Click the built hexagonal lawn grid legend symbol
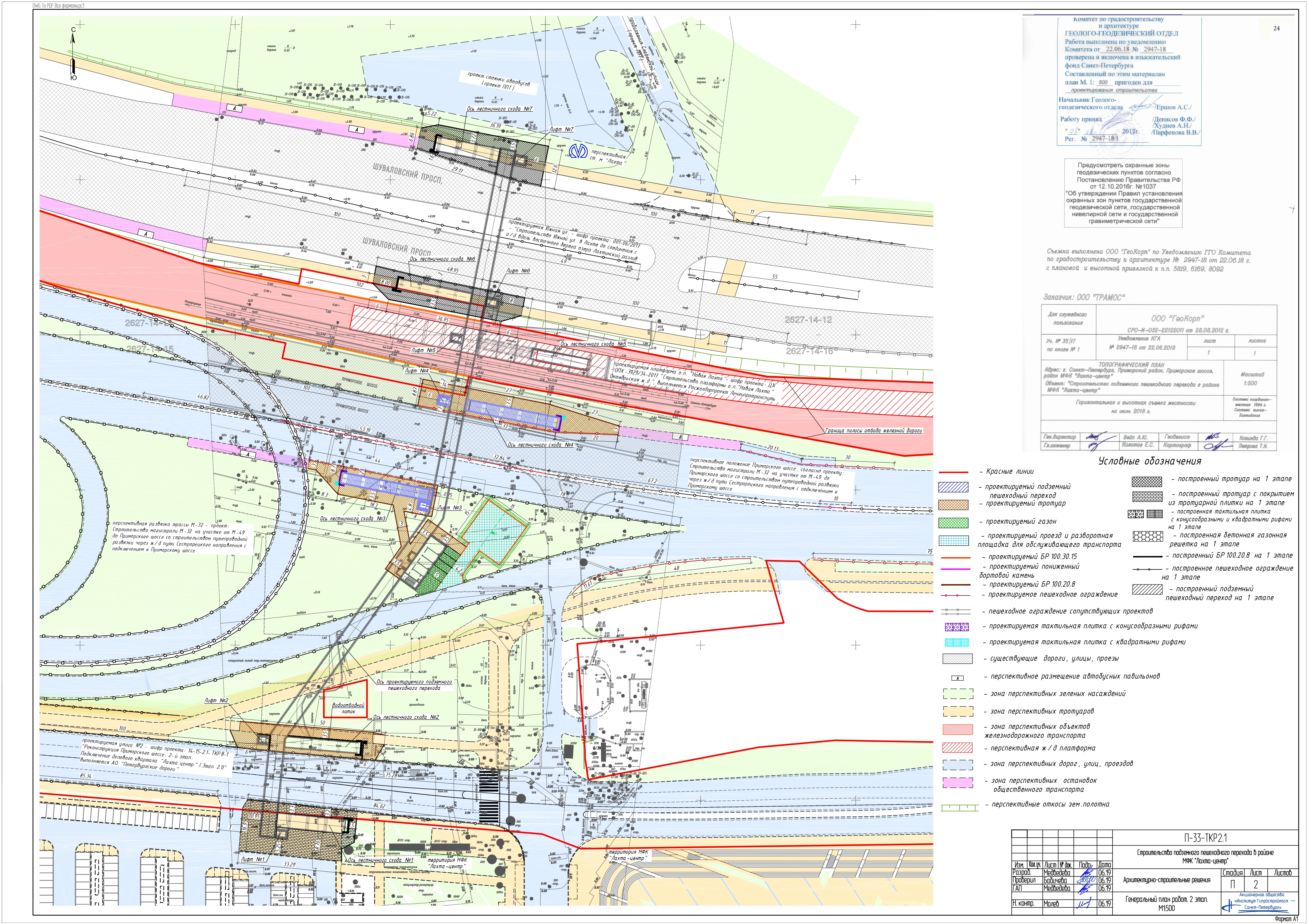 pos(1148,537)
